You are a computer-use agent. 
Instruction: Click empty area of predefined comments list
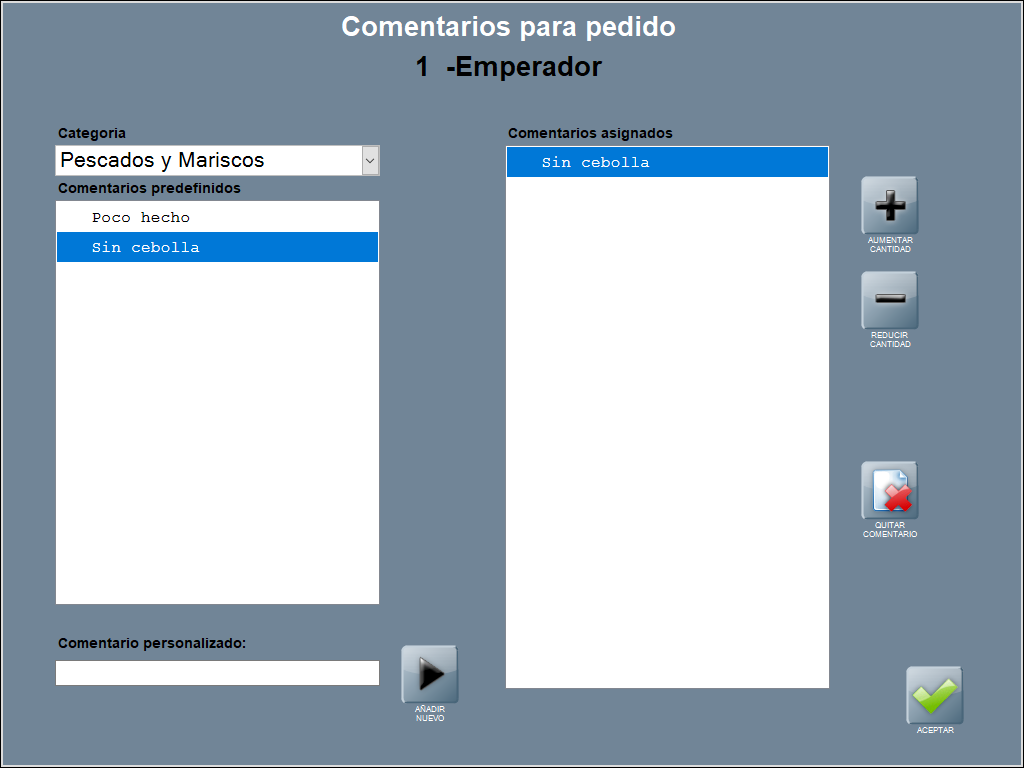pos(217,430)
